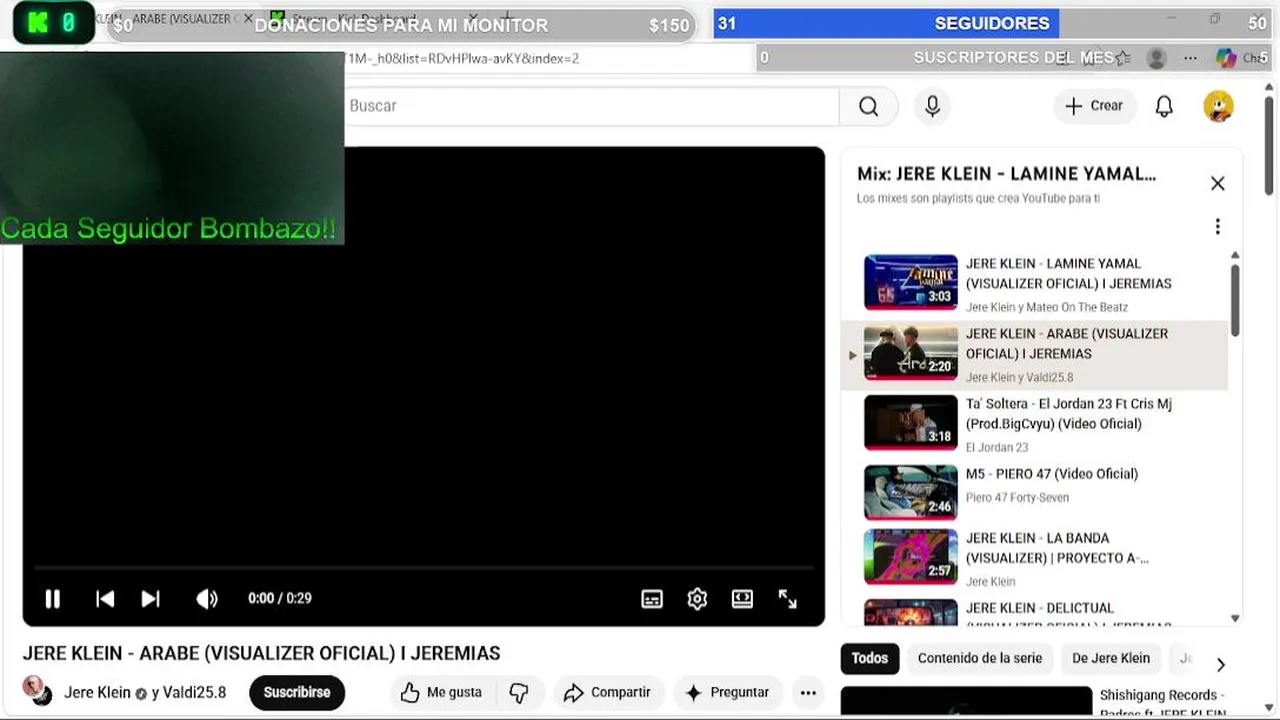This screenshot has height=720, width=1280.
Task: Open more actions ellipsis below video
Action: coord(808,692)
